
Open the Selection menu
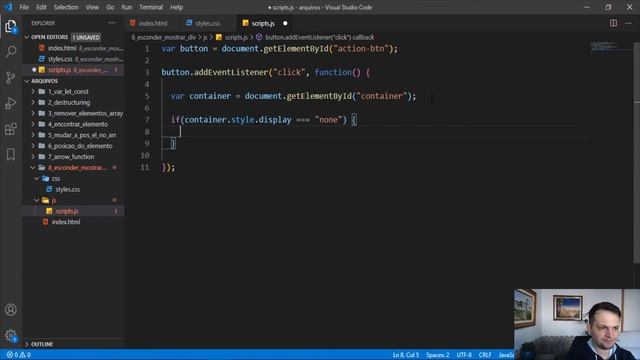point(66,7)
